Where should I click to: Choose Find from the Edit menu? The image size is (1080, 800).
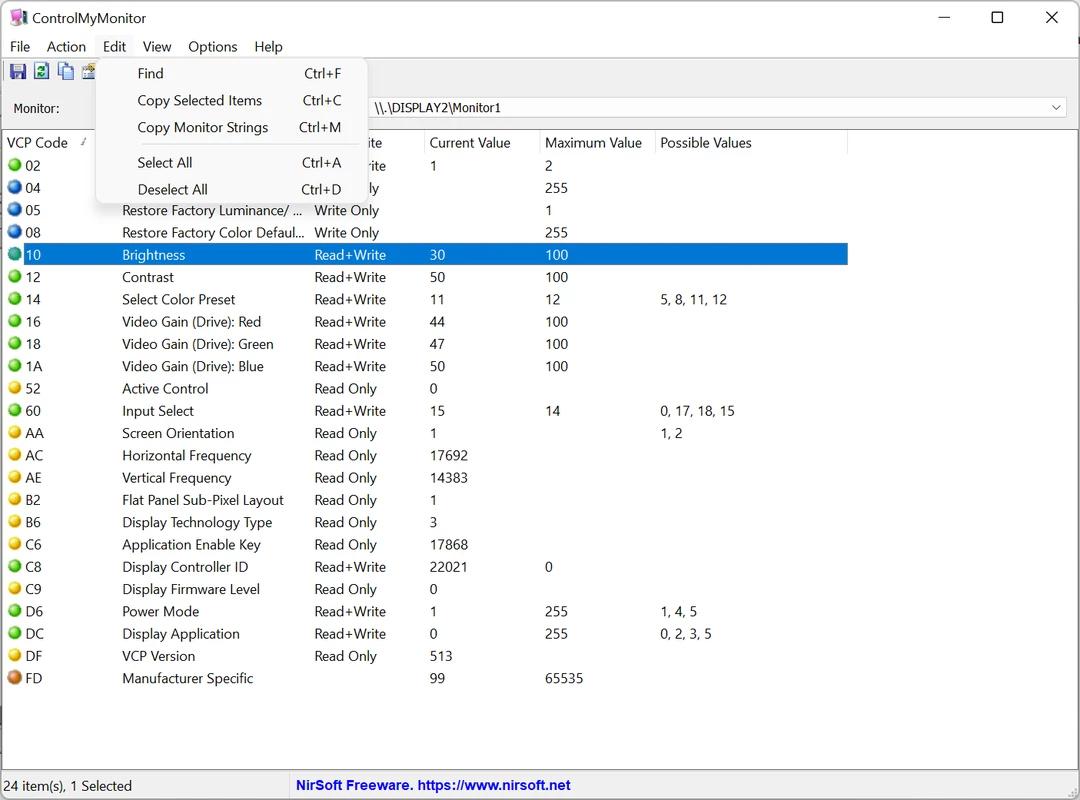pyautogui.click(x=231, y=73)
